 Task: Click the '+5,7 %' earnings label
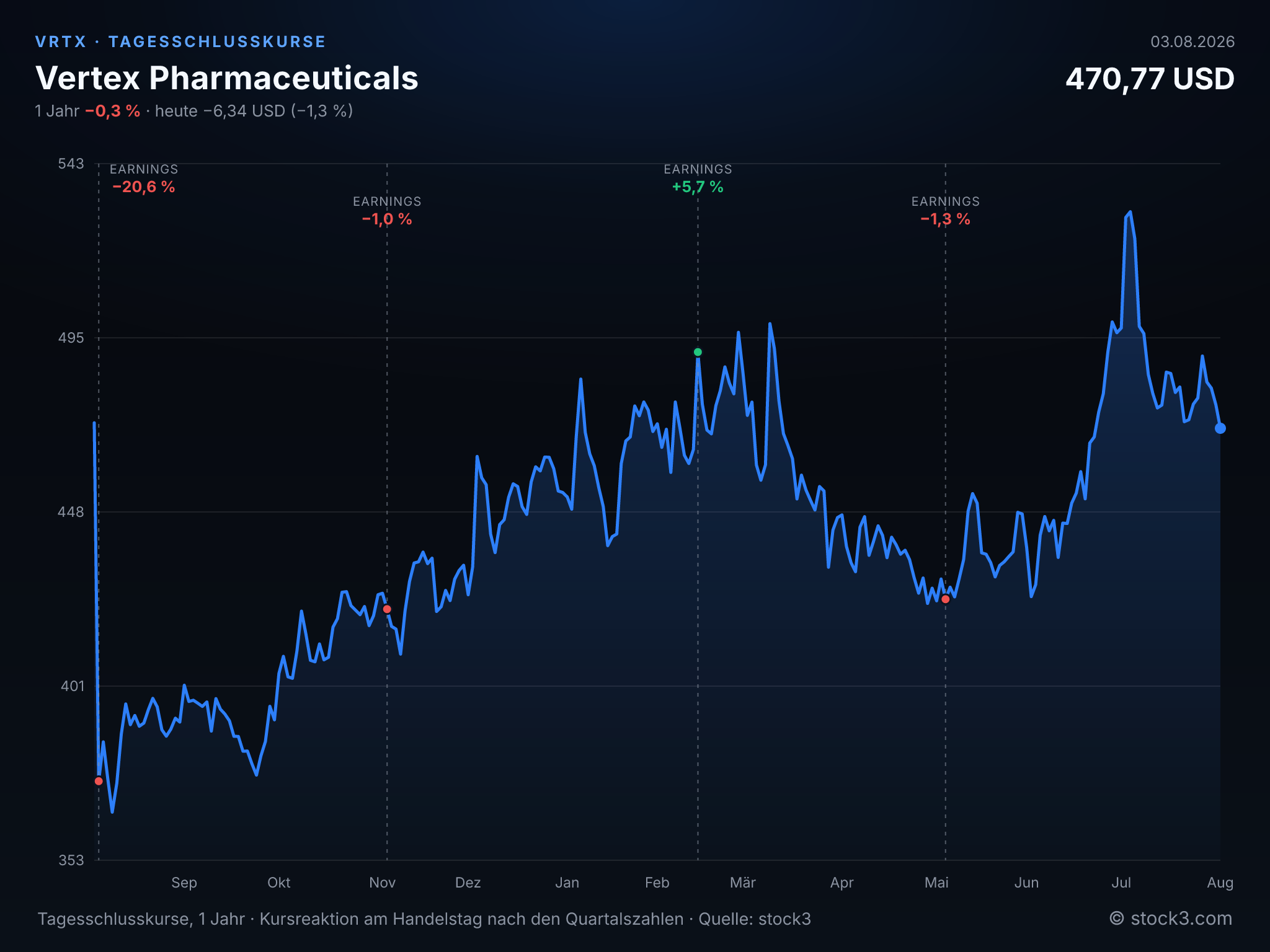click(698, 187)
